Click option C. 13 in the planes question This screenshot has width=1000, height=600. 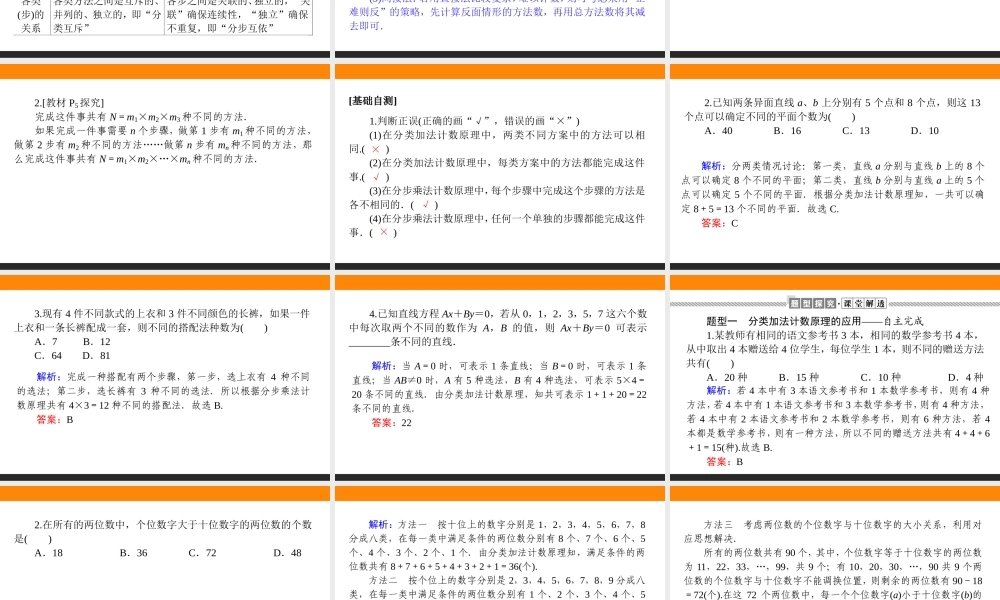856,131
